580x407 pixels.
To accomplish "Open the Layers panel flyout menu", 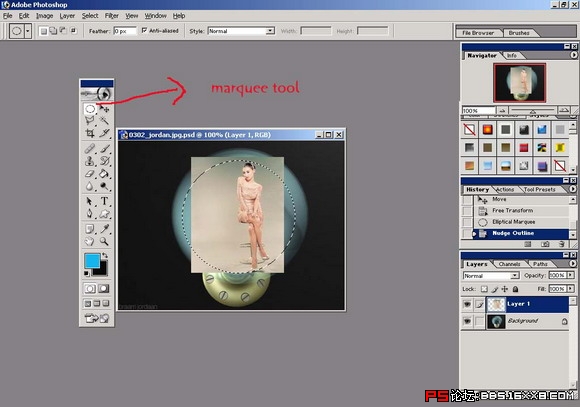I will point(573,264).
